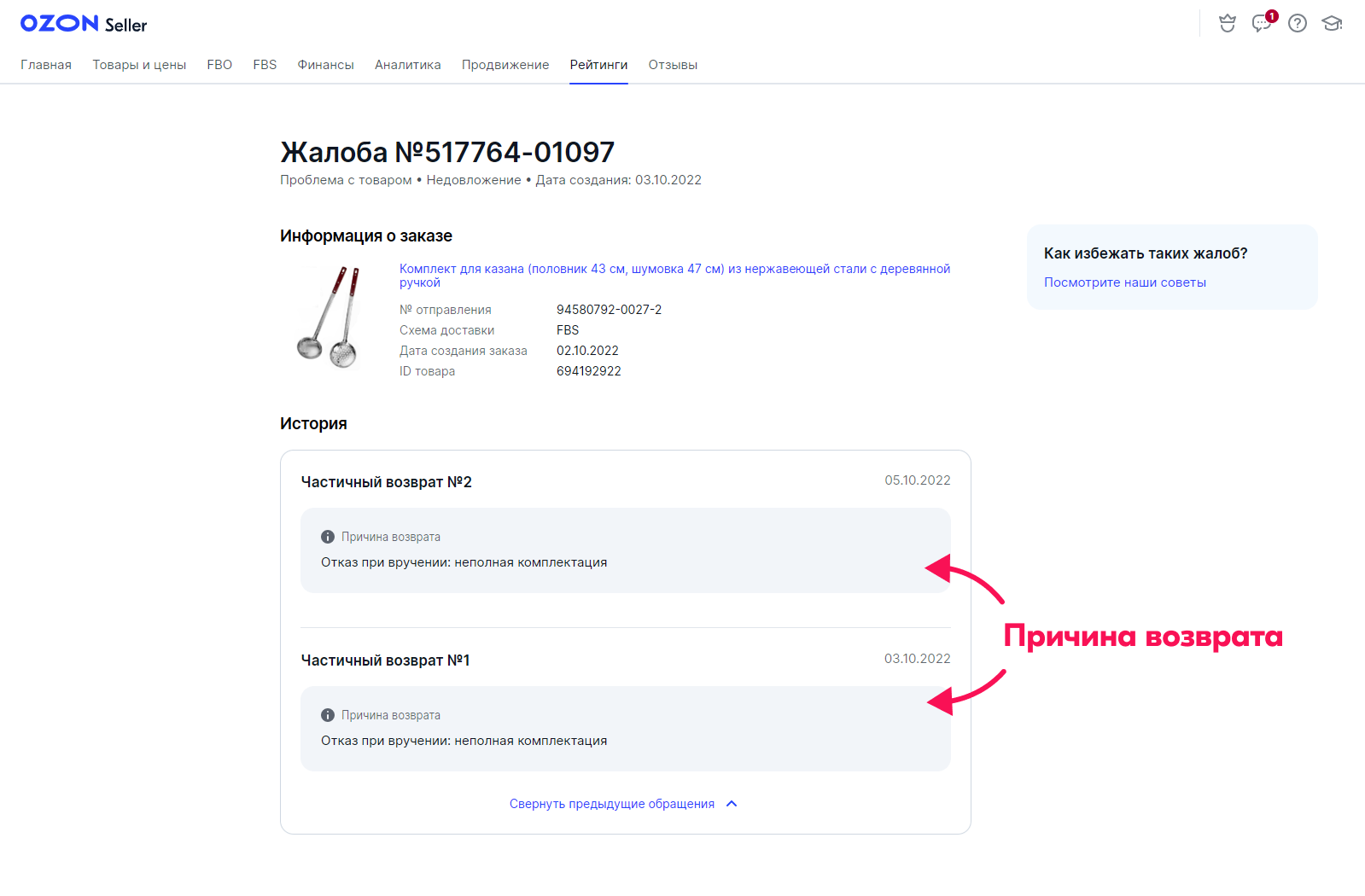Click the chevron next to Свернуть предыдущие обращения
1365x896 pixels.
click(732, 804)
